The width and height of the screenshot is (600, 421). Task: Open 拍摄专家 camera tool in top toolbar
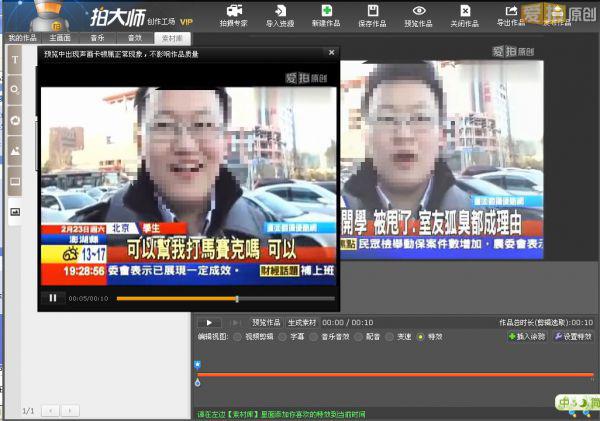click(234, 16)
